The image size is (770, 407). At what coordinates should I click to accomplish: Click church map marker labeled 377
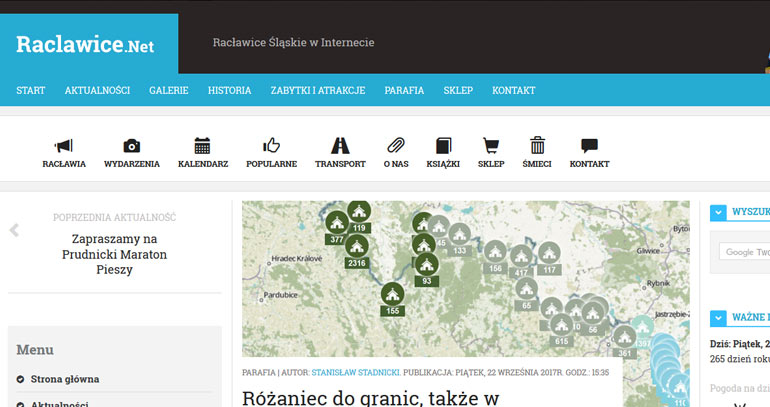coord(337,228)
